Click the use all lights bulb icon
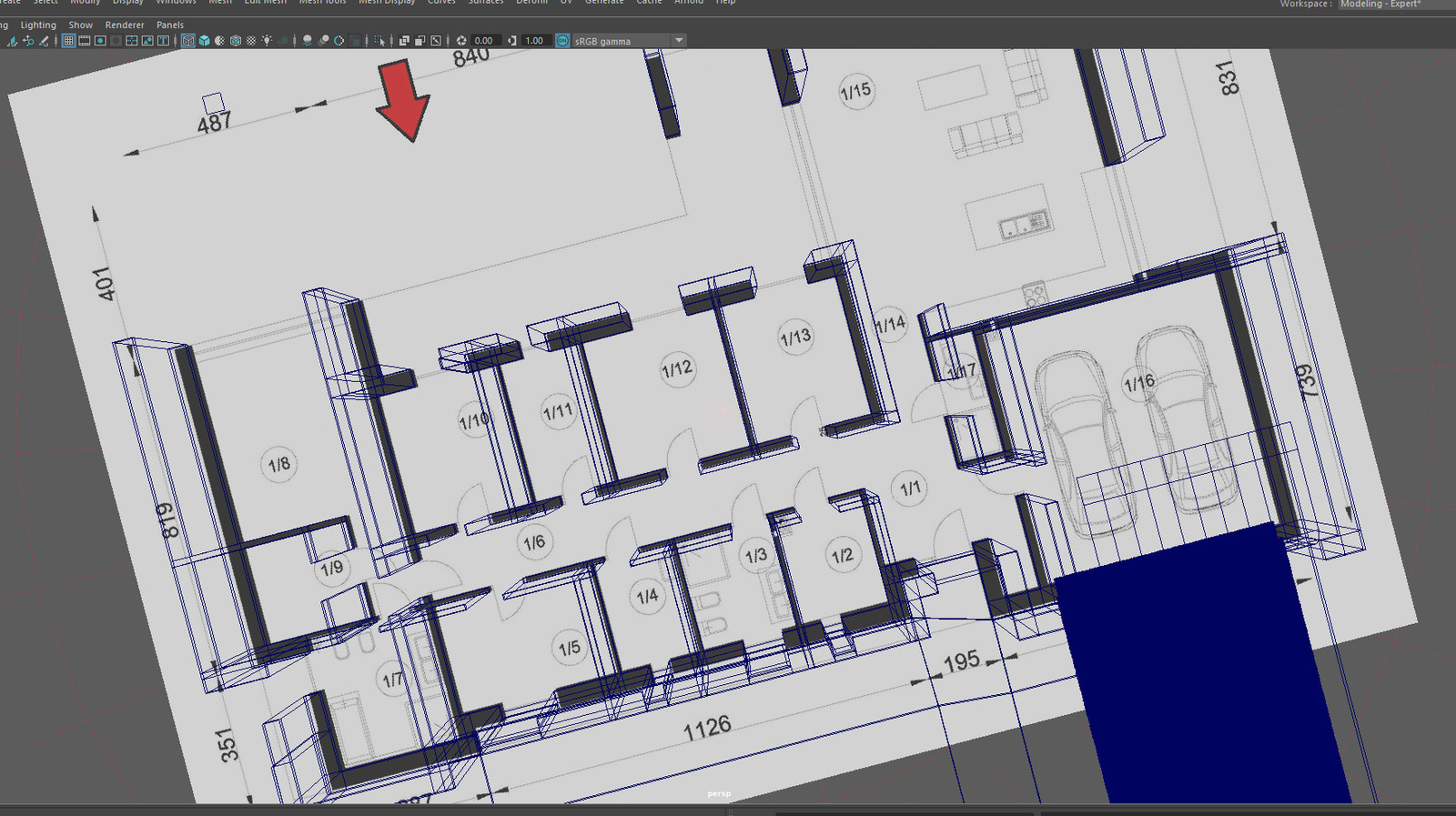The width and height of the screenshot is (1456, 816). point(267,41)
